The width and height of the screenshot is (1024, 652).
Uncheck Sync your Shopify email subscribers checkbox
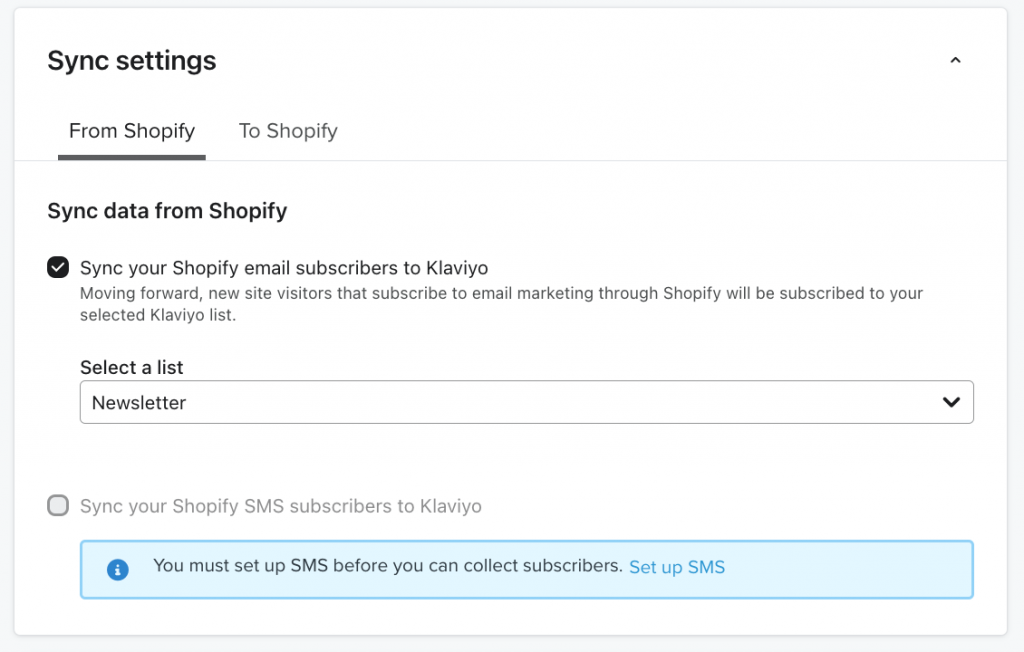[x=58, y=267]
